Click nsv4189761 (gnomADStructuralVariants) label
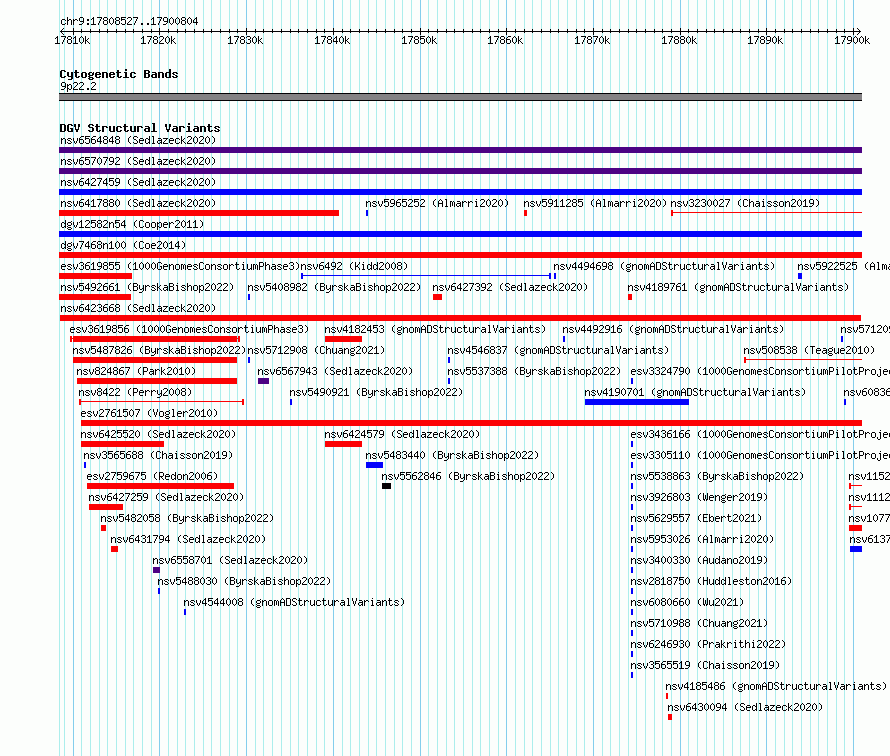 (x=738, y=287)
